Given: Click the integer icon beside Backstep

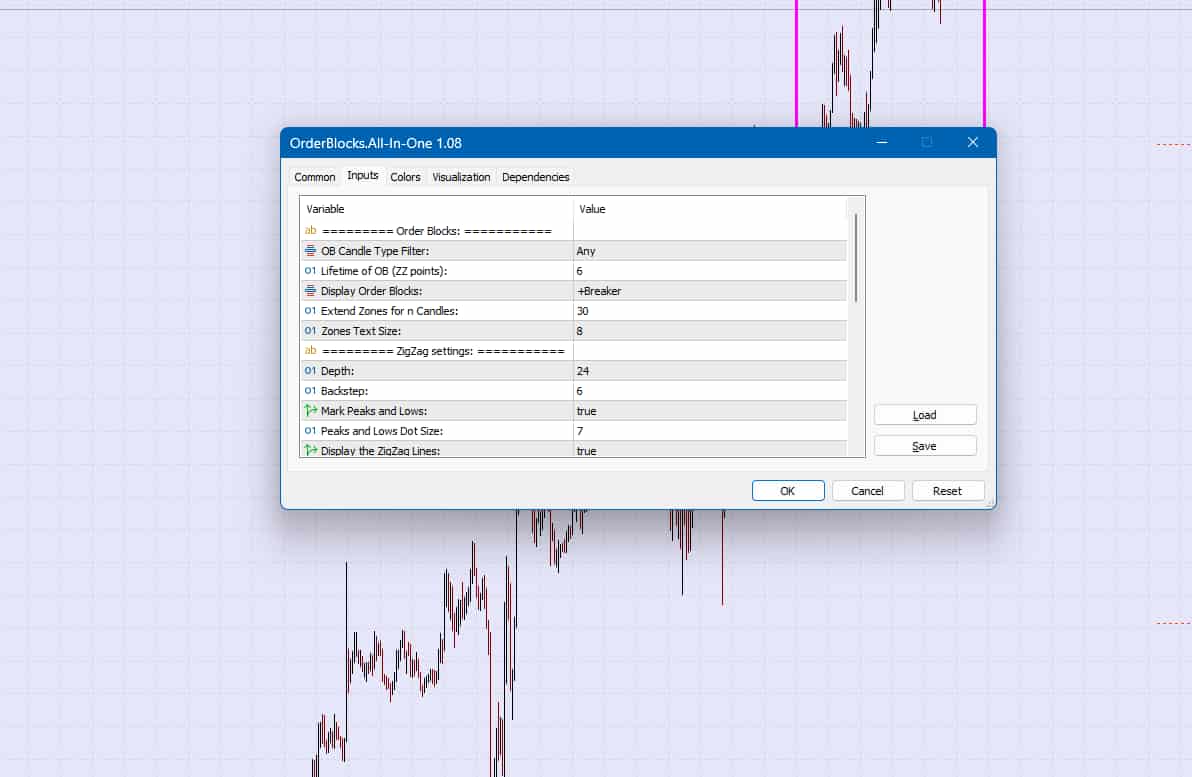Looking at the screenshot, I should tap(310, 391).
